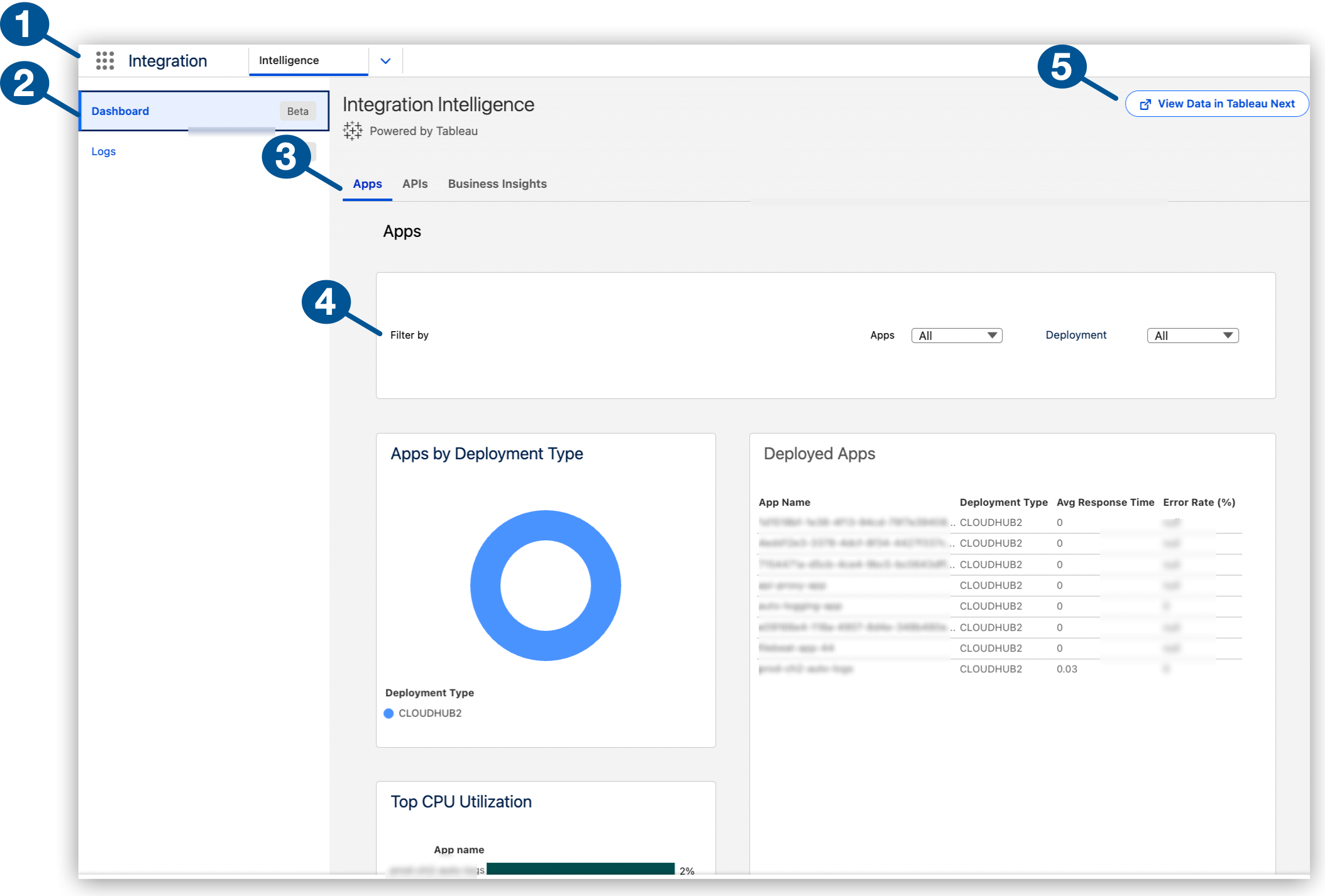1325x896 pixels.
Task: Select the Apps tab
Action: (x=367, y=183)
